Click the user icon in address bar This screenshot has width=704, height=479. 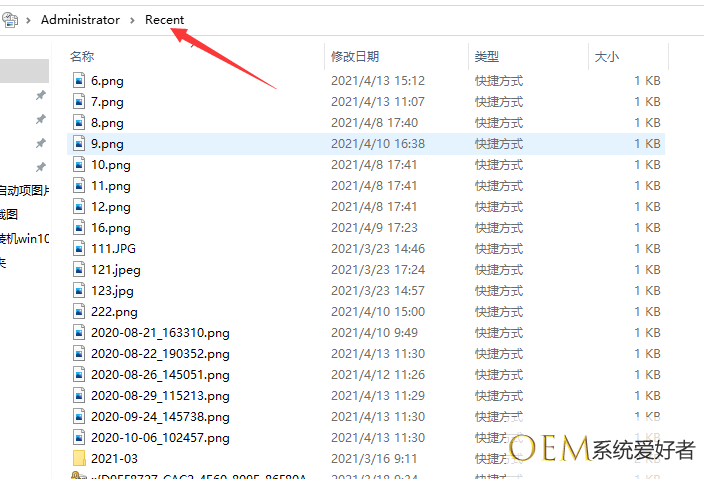[11, 20]
